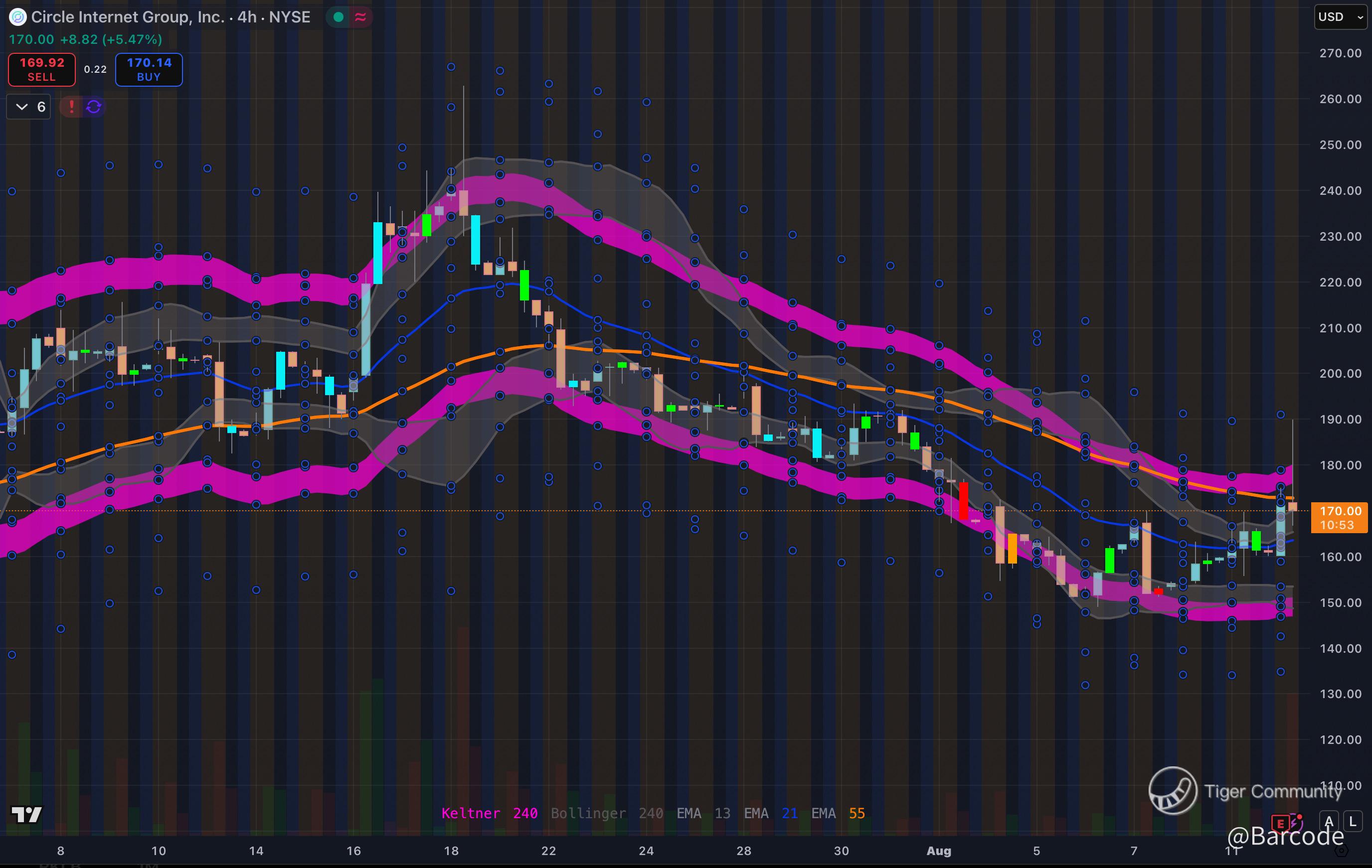Image resolution: width=1372 pixels, height=868 pixels.
Task: Toggle the L log-scale button
Action: pyautogui.click(x=1353, y=821)
